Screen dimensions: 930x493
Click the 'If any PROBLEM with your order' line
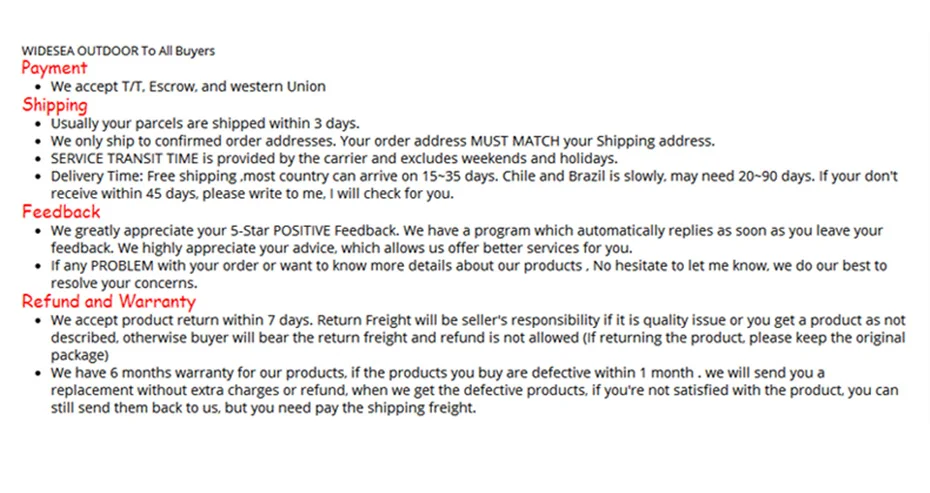tap(469, 266)
